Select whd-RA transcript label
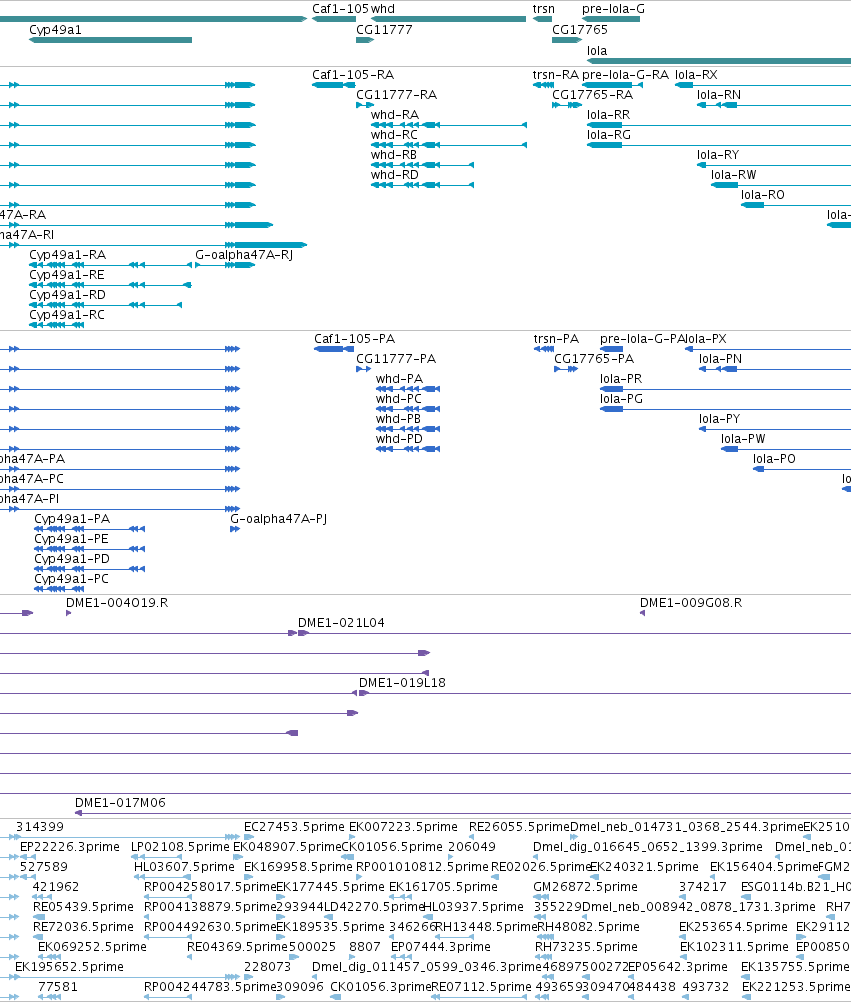This screenshot has height=1002, width=851. pyautogui.click(x=395, y=115)
